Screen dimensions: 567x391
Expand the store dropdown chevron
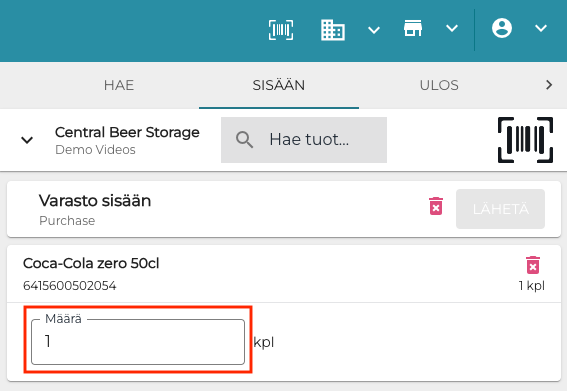[452, 28]
